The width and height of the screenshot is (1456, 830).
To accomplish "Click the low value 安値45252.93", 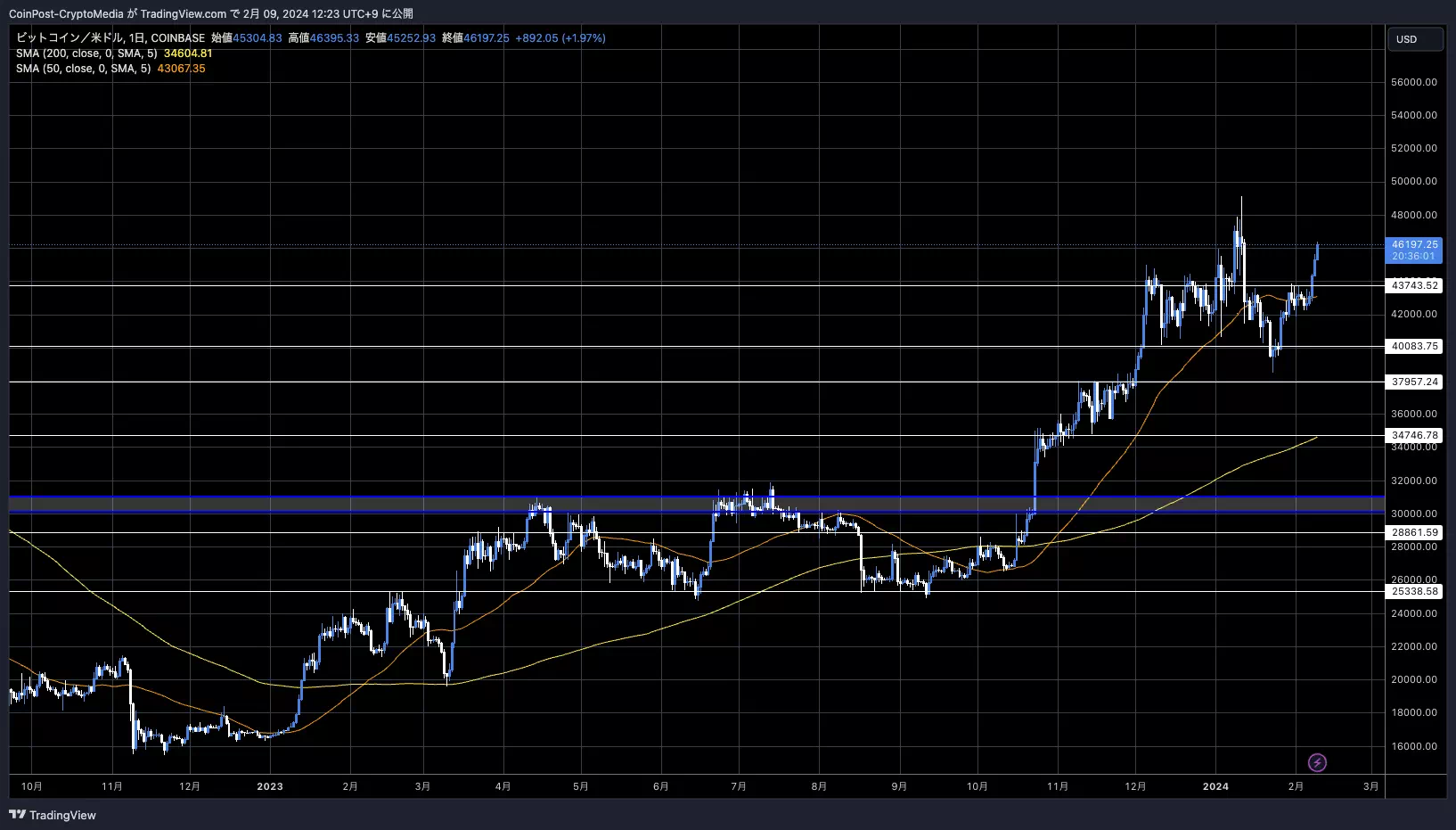I will (400, 38).
